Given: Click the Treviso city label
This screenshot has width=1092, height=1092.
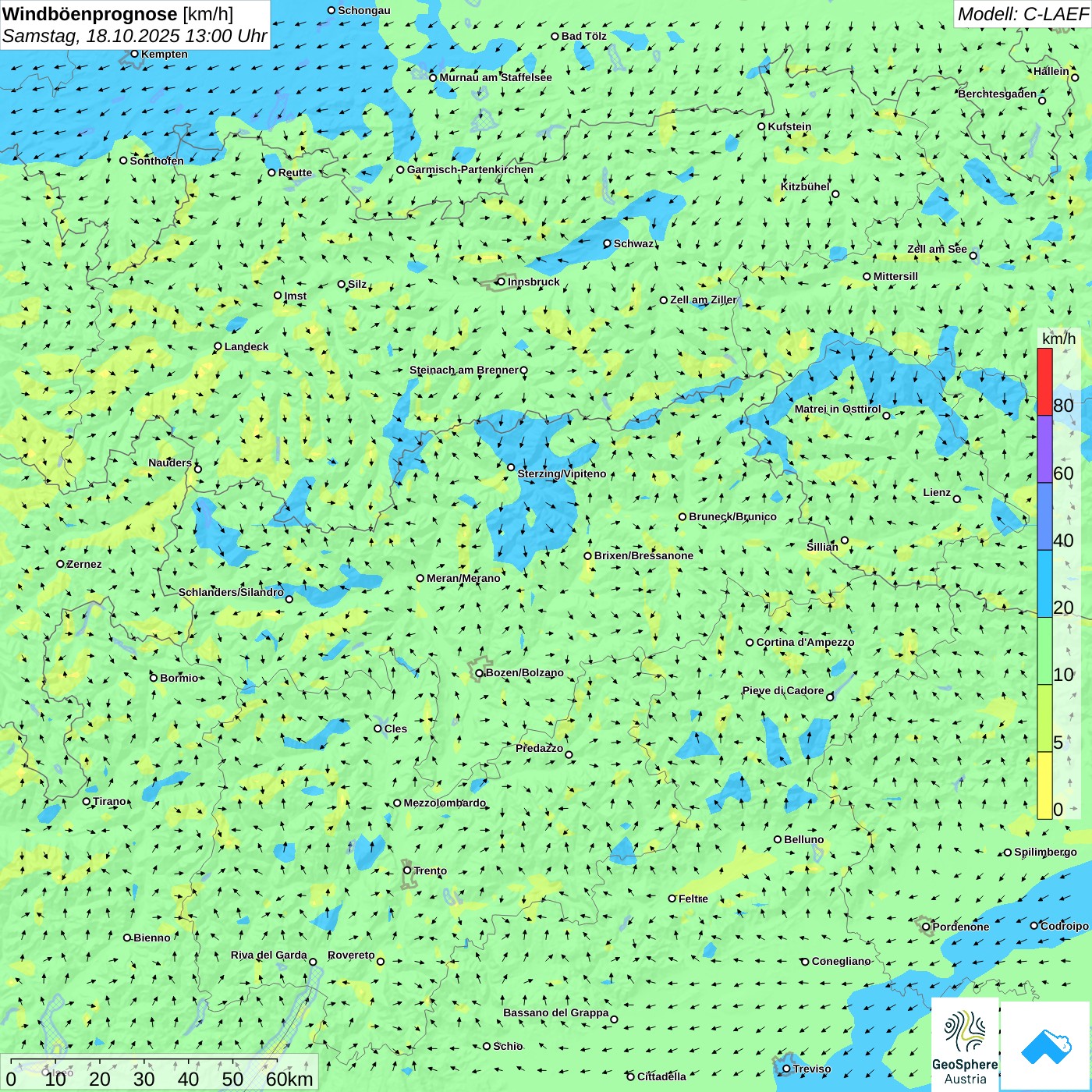Looking at the screenshot, I should 812,1069.
